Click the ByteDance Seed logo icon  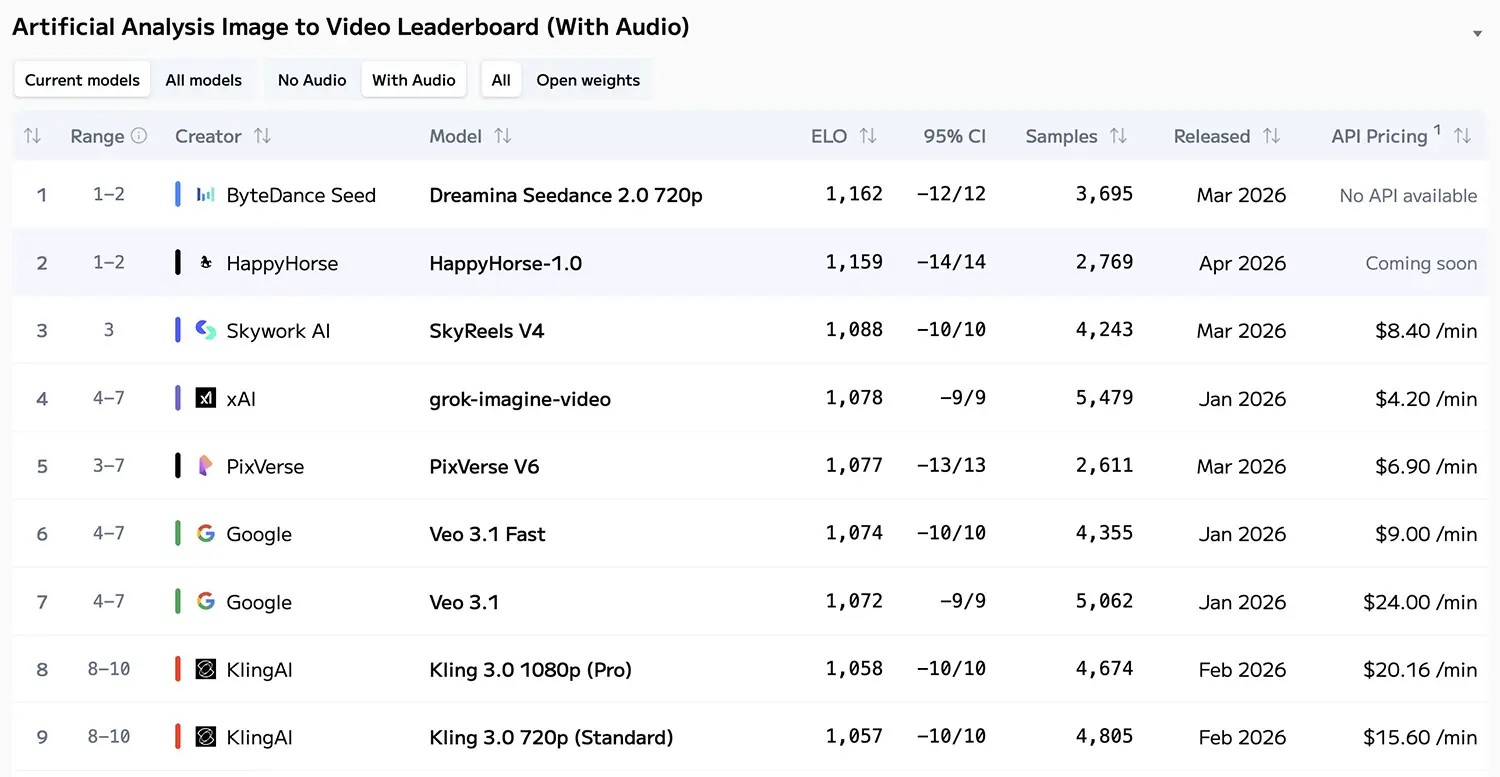pyautogui.click(x=206, y=195)
